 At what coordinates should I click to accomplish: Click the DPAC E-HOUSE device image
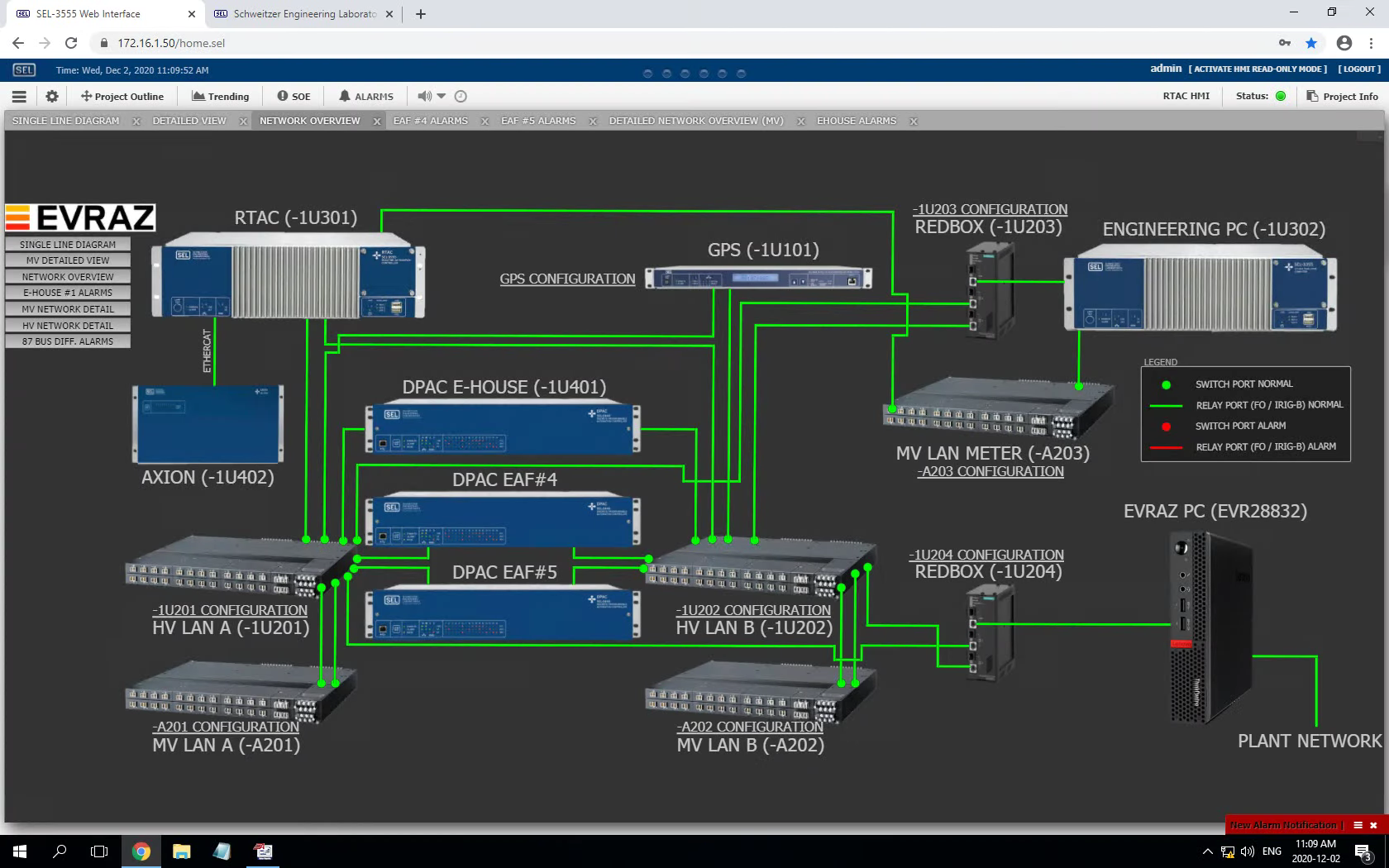click(x=503, y=428)
